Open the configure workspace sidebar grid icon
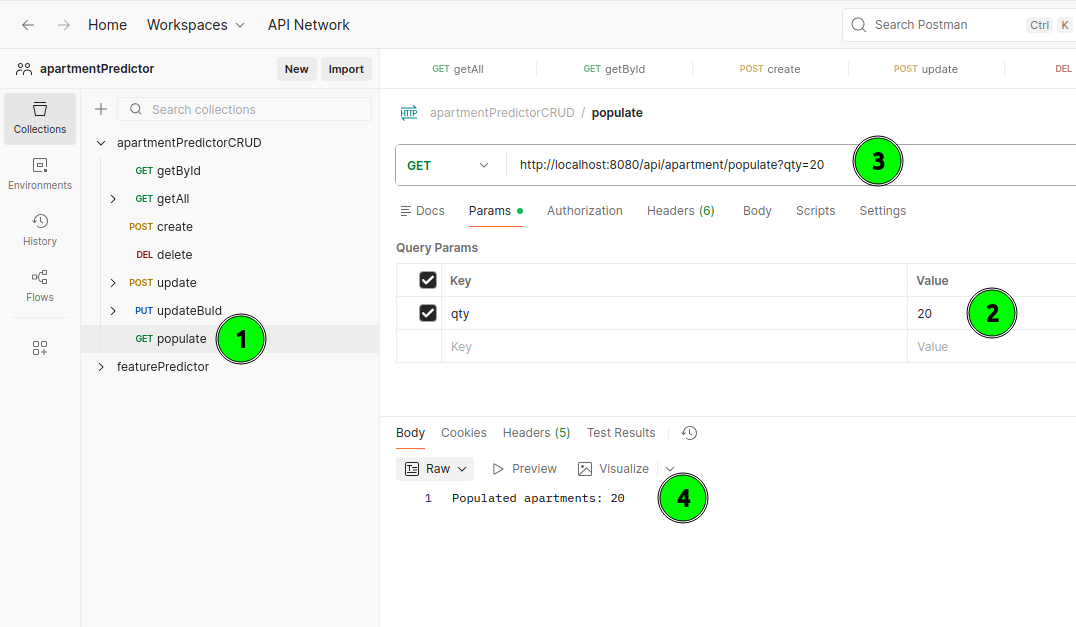The width and height of the screenshot is (1076, 627). (x=40, y=348)
